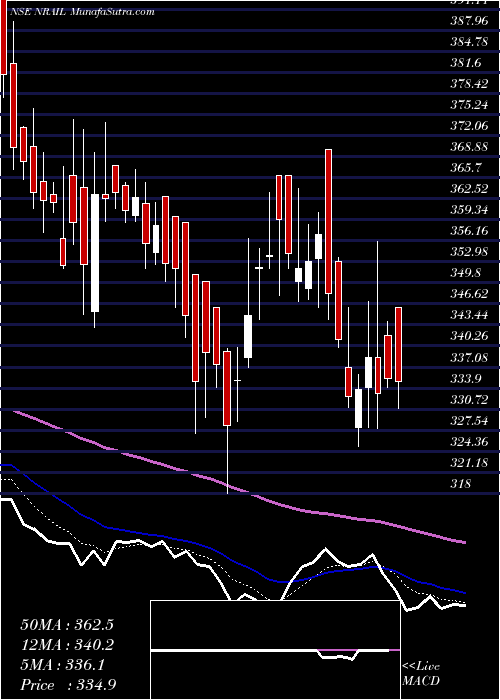500x700 pixels.
Task: Click the 330.72 price axis label
Action: pos(467,400)
